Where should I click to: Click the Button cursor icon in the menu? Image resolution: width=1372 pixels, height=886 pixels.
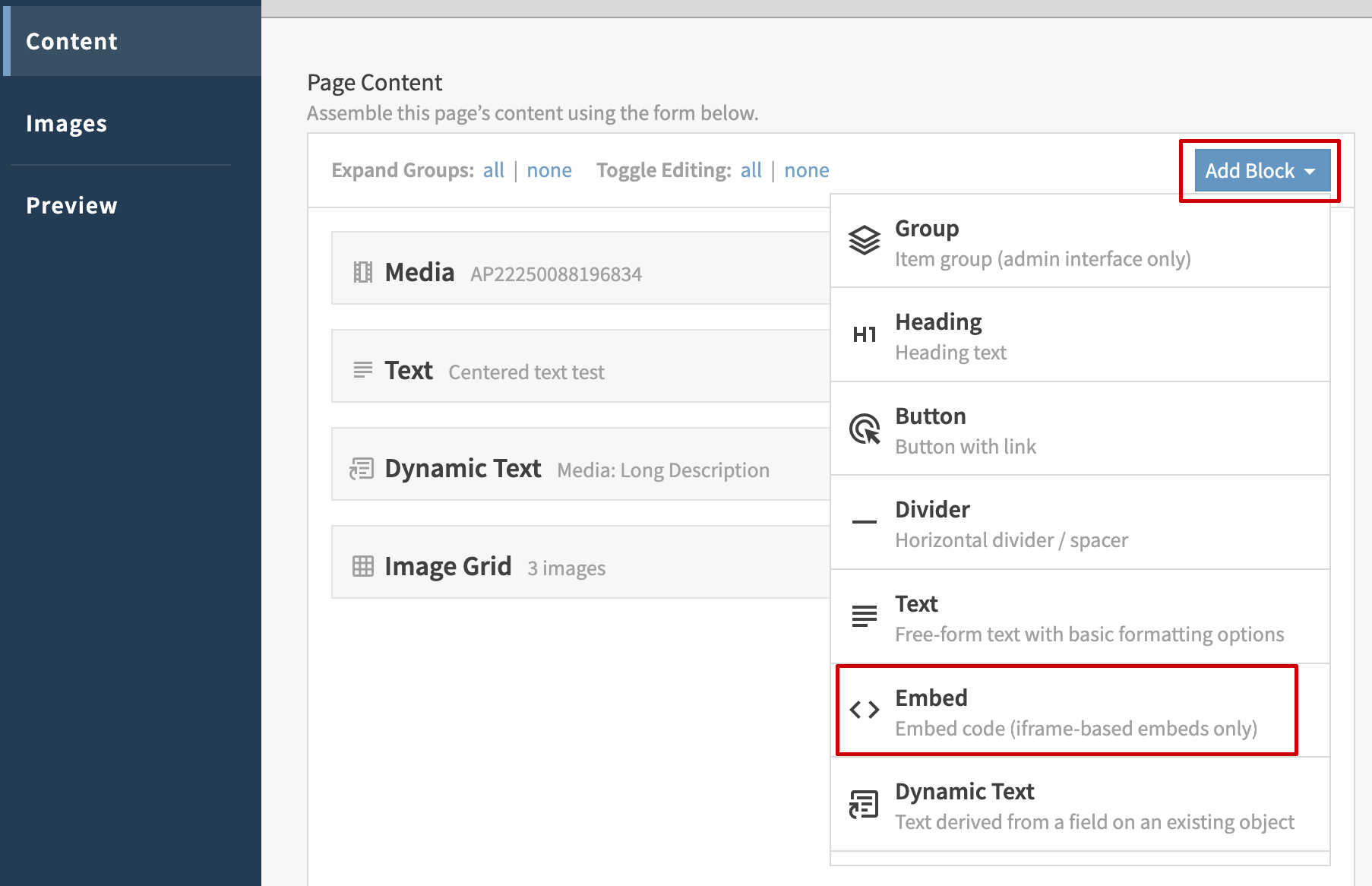pyautogui.click(x=864, y=429)
